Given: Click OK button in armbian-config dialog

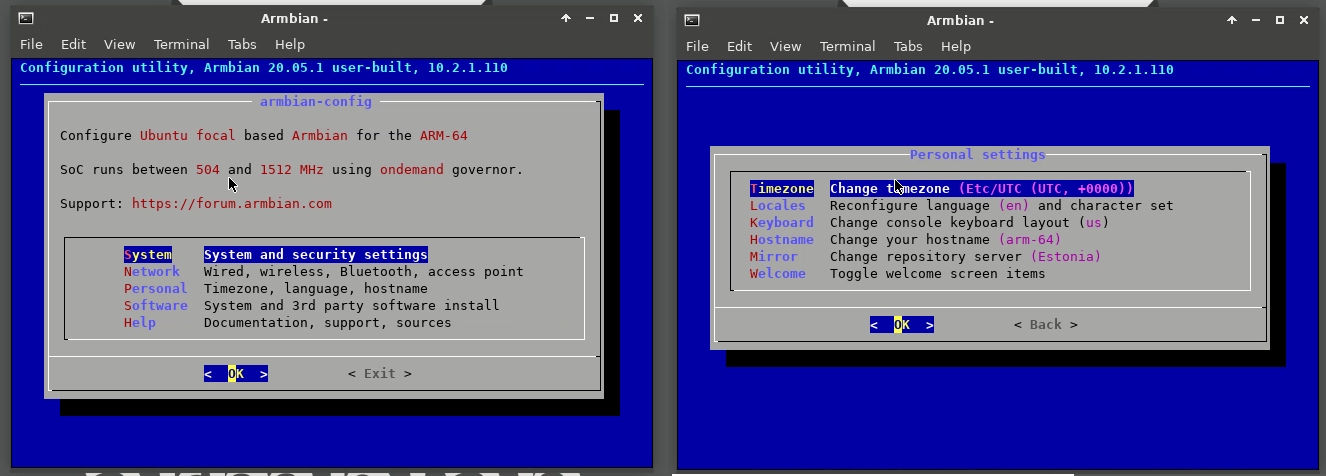Looking at the screenshot, I should (236, 373).
